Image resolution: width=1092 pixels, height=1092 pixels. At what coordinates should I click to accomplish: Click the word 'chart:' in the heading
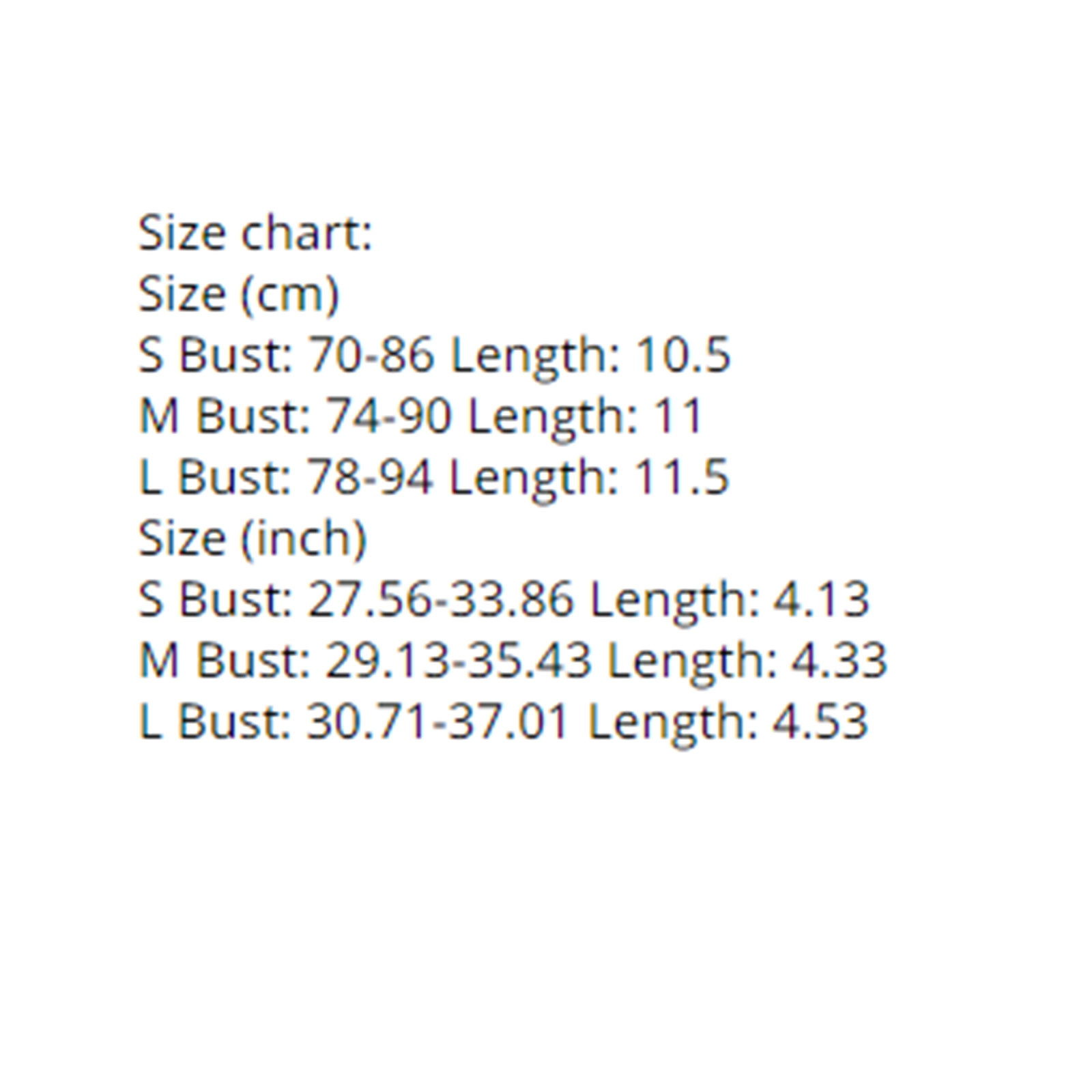306,233
